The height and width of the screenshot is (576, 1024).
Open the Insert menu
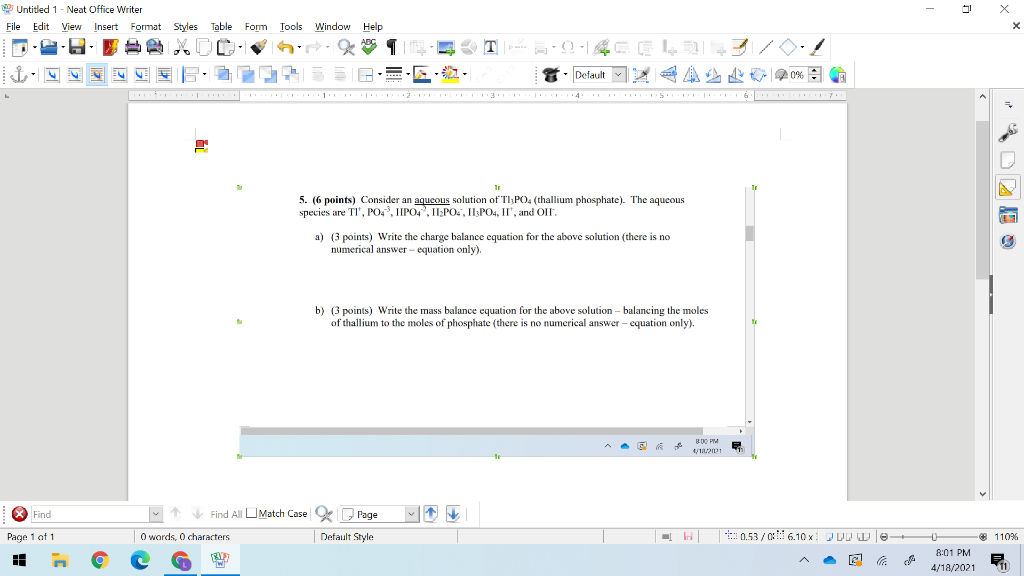(x=106, y=27)
